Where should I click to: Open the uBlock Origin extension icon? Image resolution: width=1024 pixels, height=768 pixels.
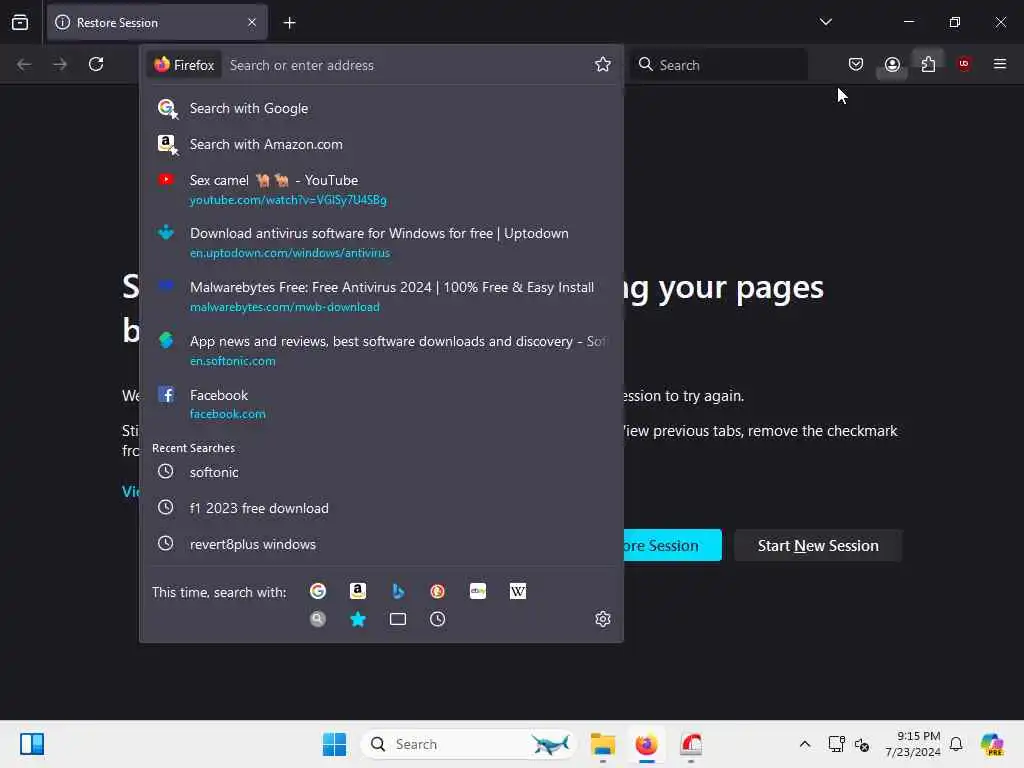click(964, 64)
